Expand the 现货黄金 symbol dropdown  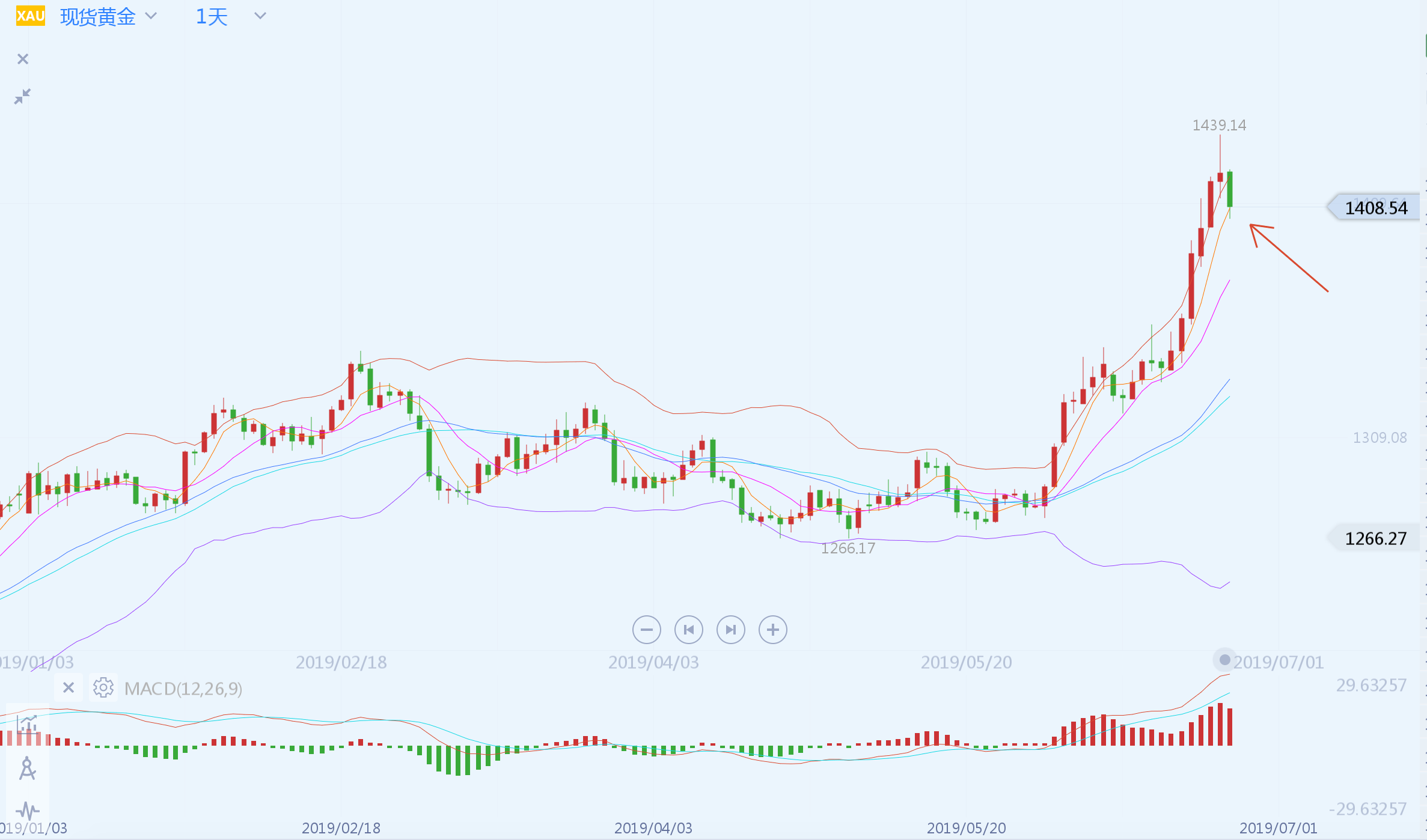[151, 16]
